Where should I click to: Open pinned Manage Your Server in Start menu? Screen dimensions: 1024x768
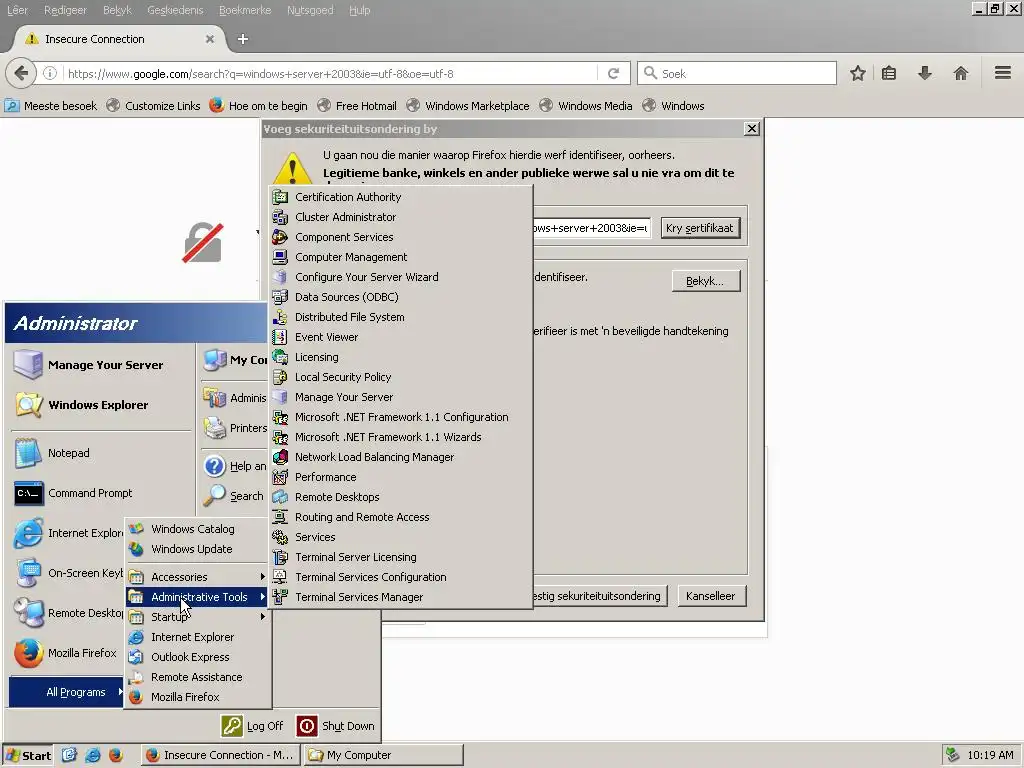(101, 365)
